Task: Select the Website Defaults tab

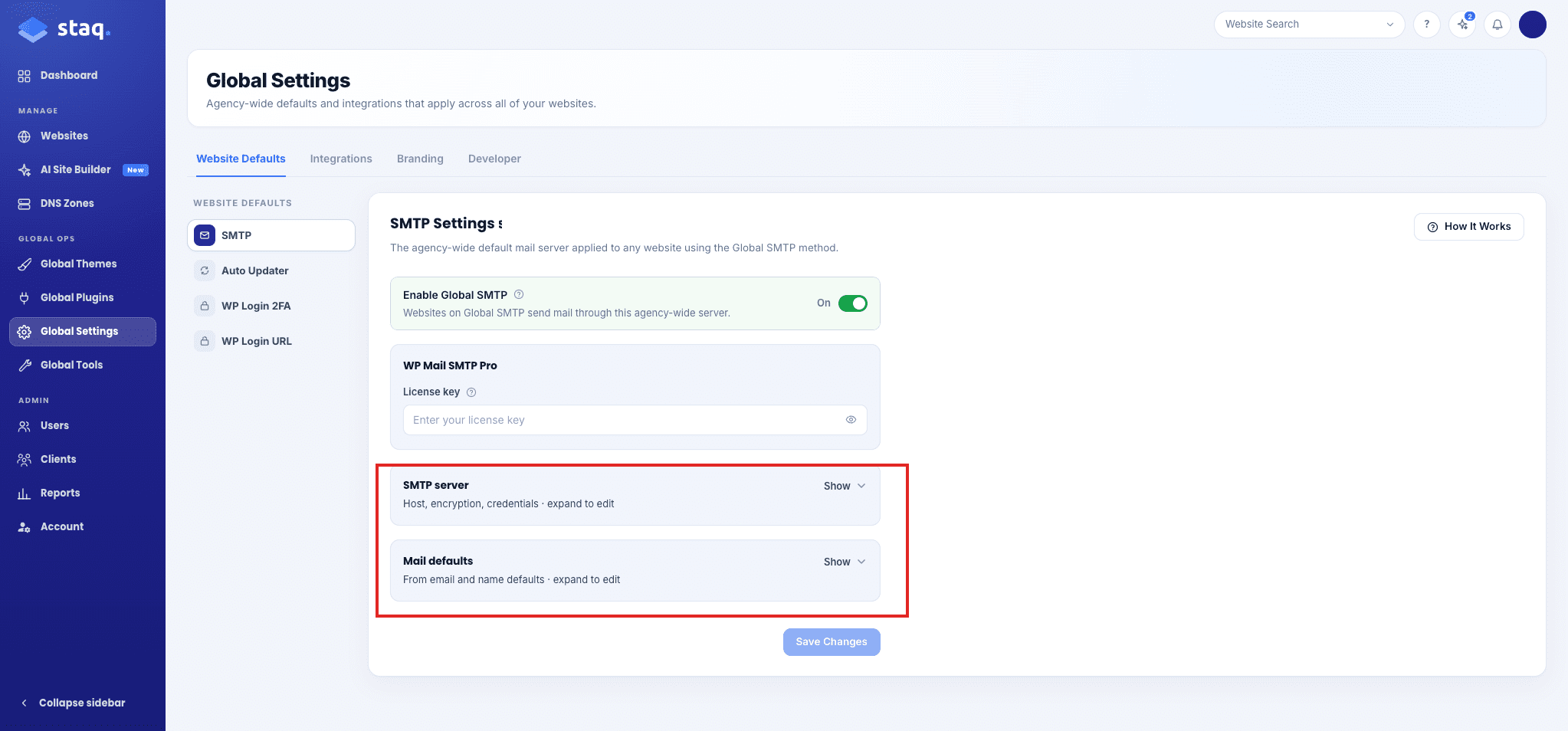Action: coord(241,159)
